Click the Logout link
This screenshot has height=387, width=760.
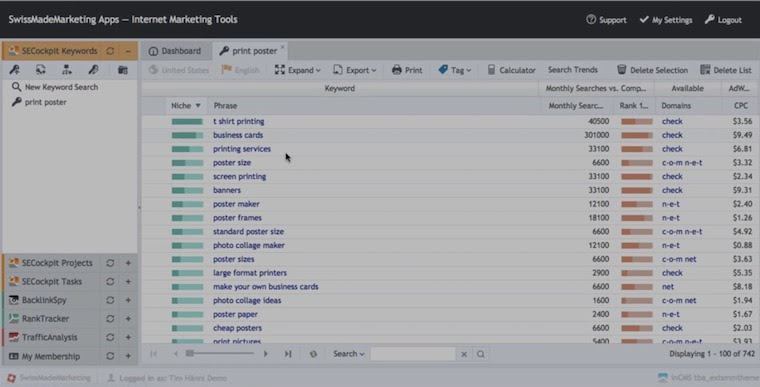[723, 20]
